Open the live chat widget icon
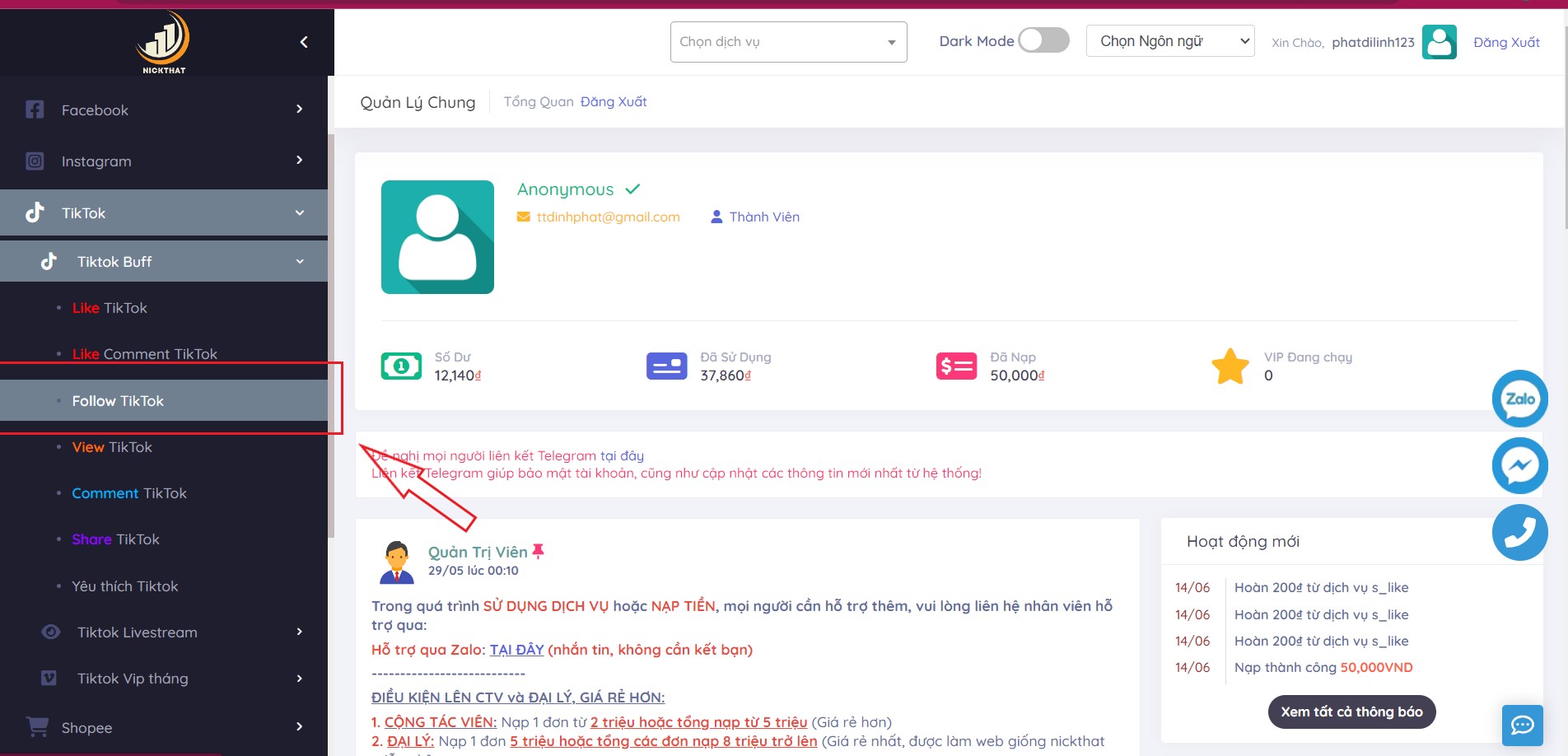1568x756 pixels. click(1523, 726)
